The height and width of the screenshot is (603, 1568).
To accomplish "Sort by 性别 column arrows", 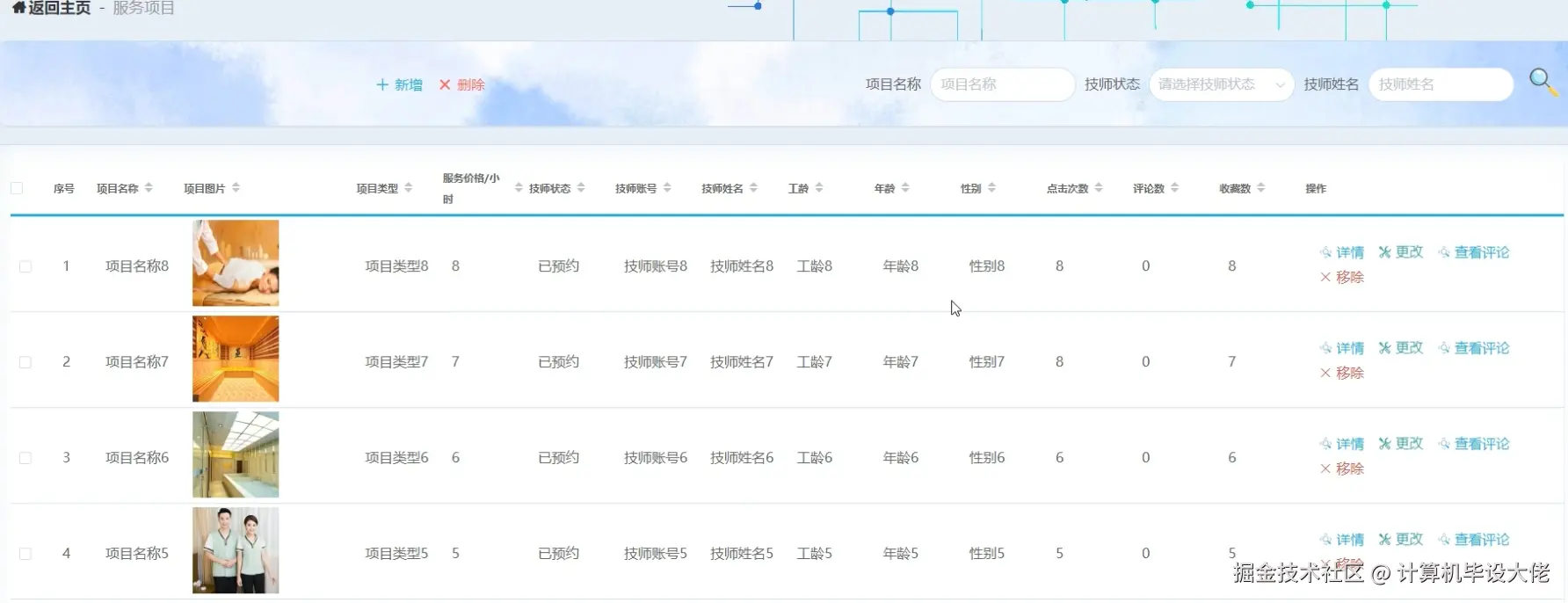I will [x=991, y=188].
